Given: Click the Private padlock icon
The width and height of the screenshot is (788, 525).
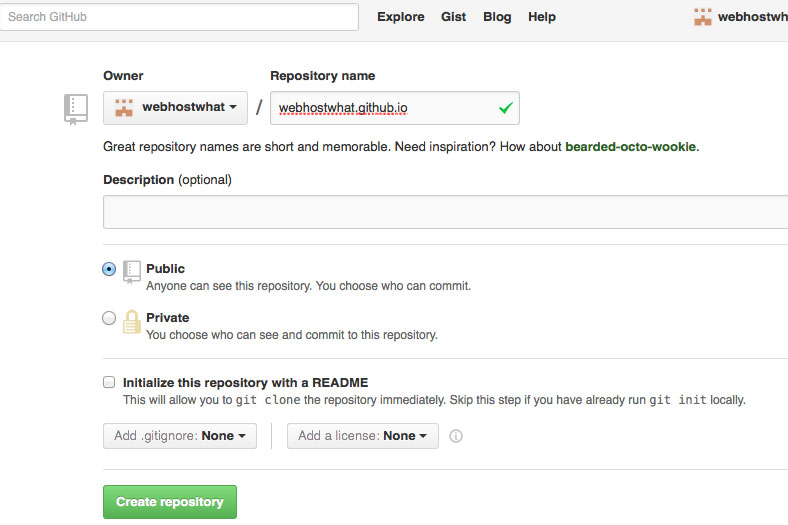Looking at the screenshot, I should [x=132, y=322].
